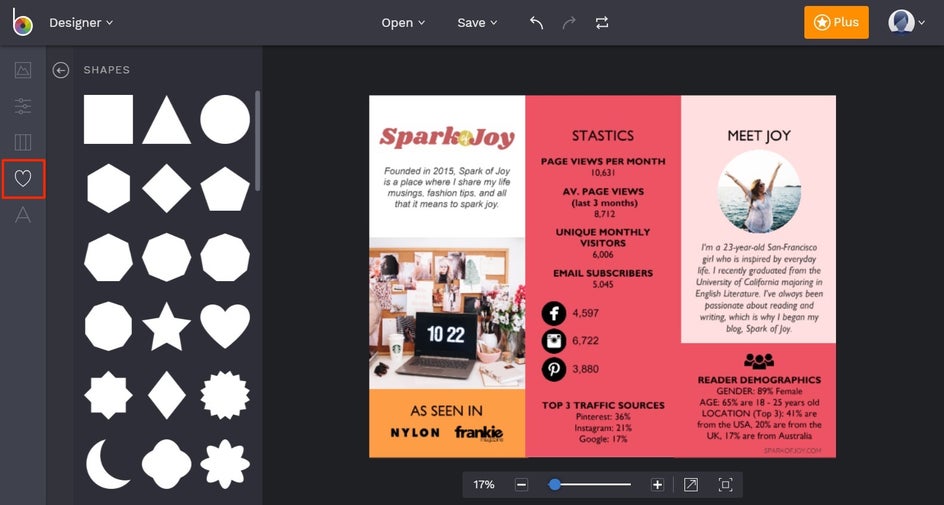Open the Text tool sidebar icon
This screenshot has height=505, width=944.
(x=23, y=214)
